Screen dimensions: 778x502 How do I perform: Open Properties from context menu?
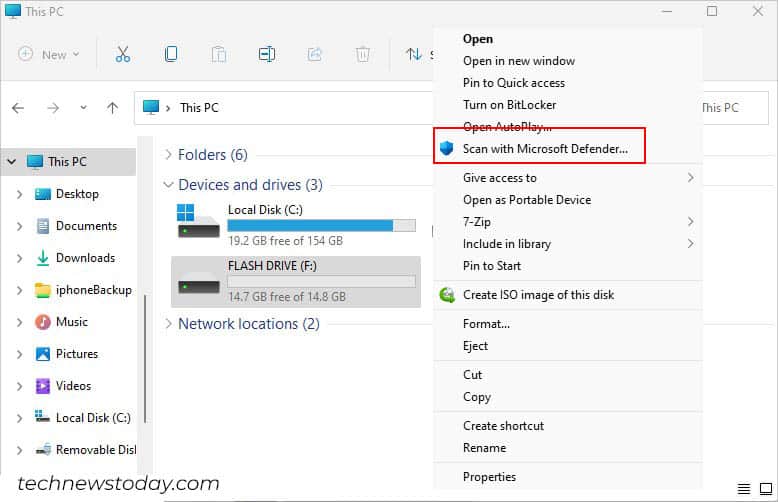coord(568,477)
